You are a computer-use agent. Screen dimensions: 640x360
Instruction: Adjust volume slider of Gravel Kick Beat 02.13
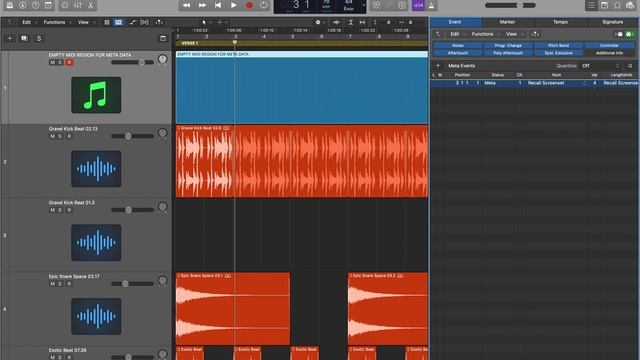(x=133, y=136)
